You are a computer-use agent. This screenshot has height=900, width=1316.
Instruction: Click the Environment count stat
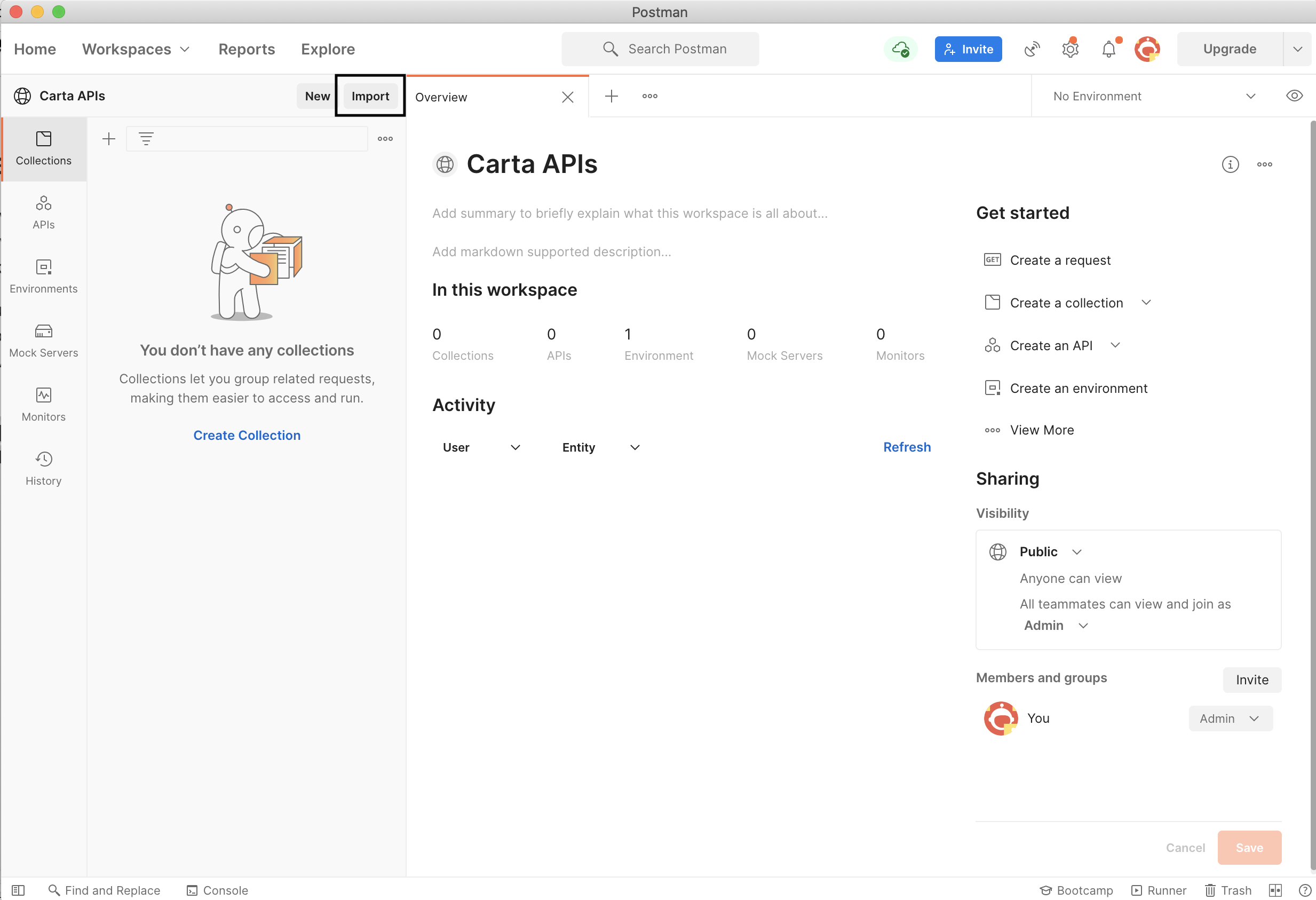[x=659, y=344]
